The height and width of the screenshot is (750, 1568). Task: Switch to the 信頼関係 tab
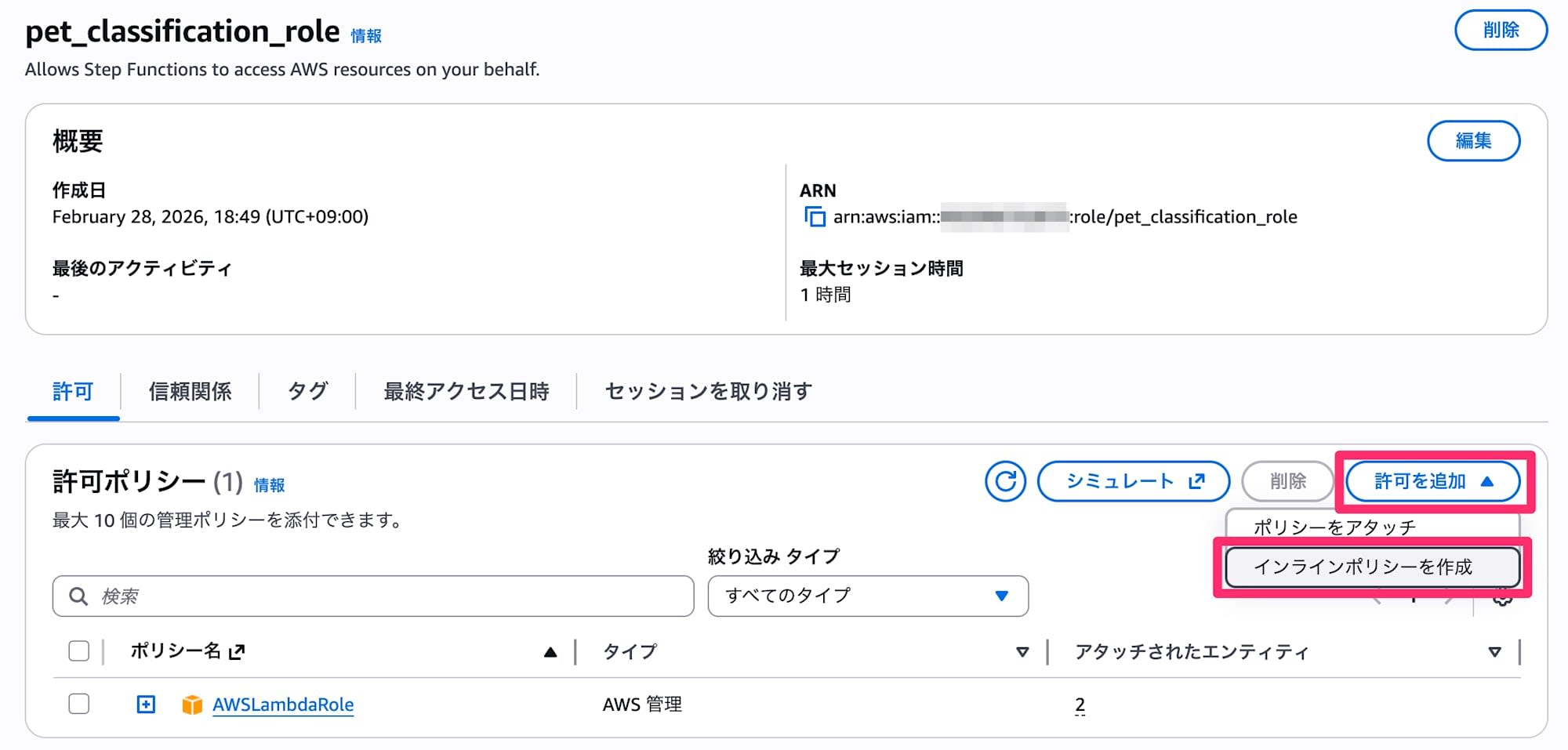(x=190, y=391)
